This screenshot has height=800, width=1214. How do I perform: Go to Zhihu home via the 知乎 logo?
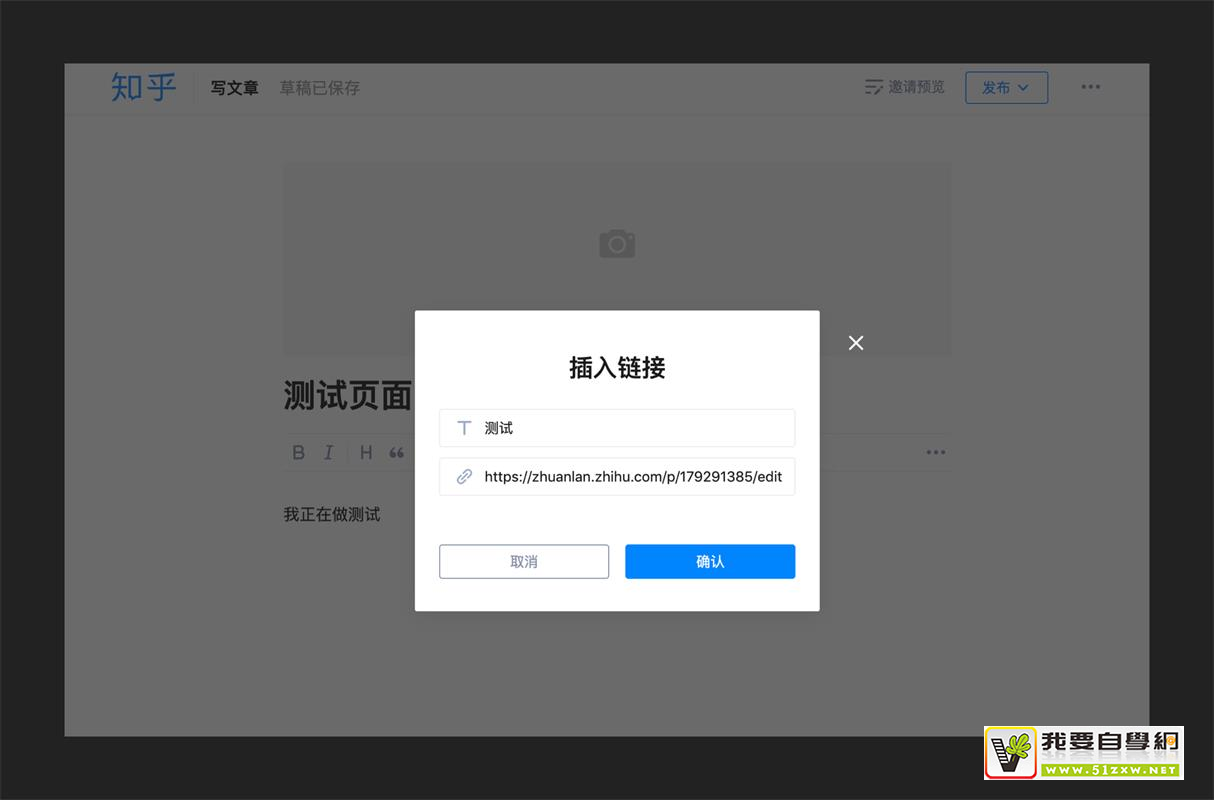click(x=143, y=87)
